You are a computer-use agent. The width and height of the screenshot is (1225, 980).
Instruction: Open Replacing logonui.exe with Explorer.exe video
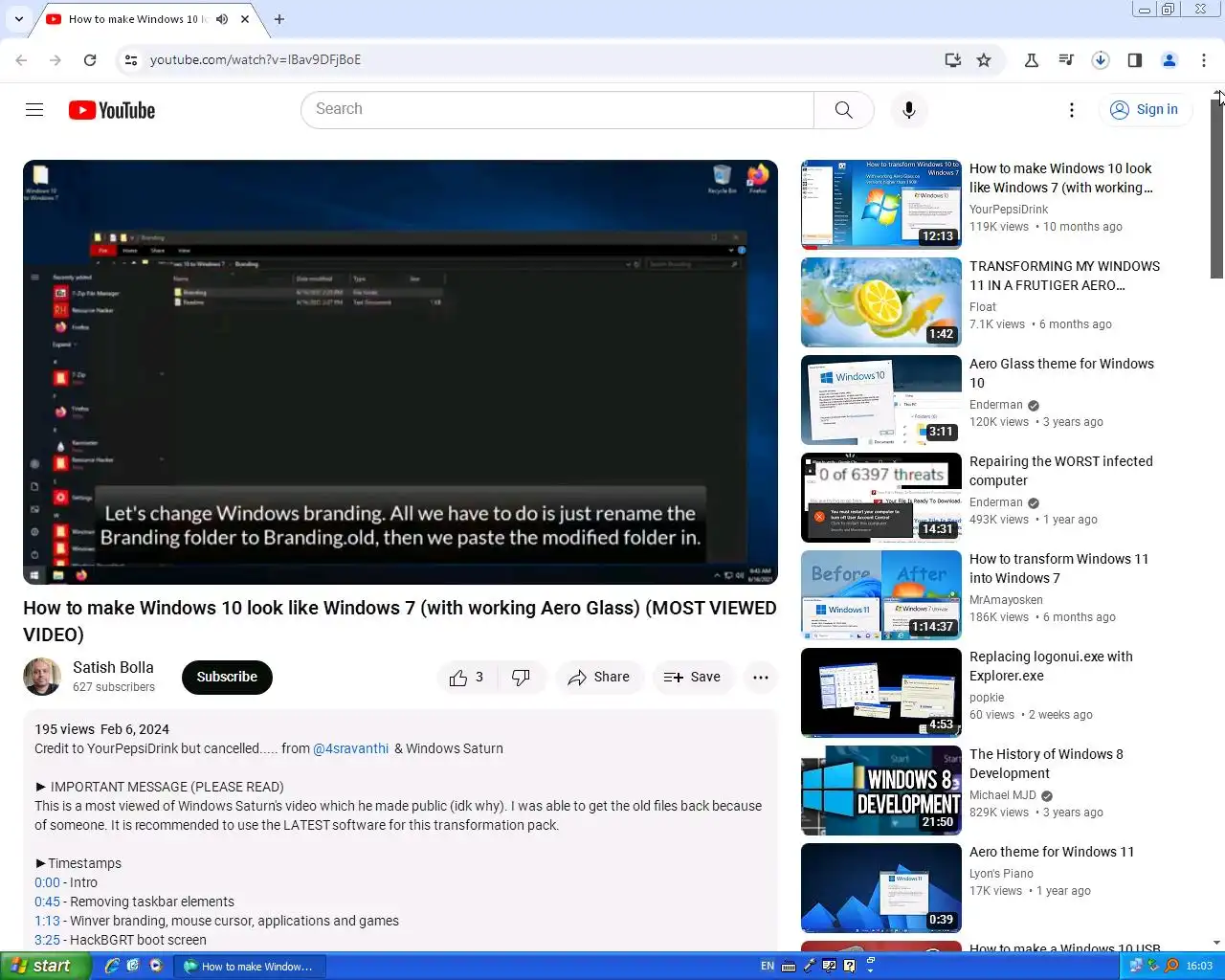[1051, 666]
